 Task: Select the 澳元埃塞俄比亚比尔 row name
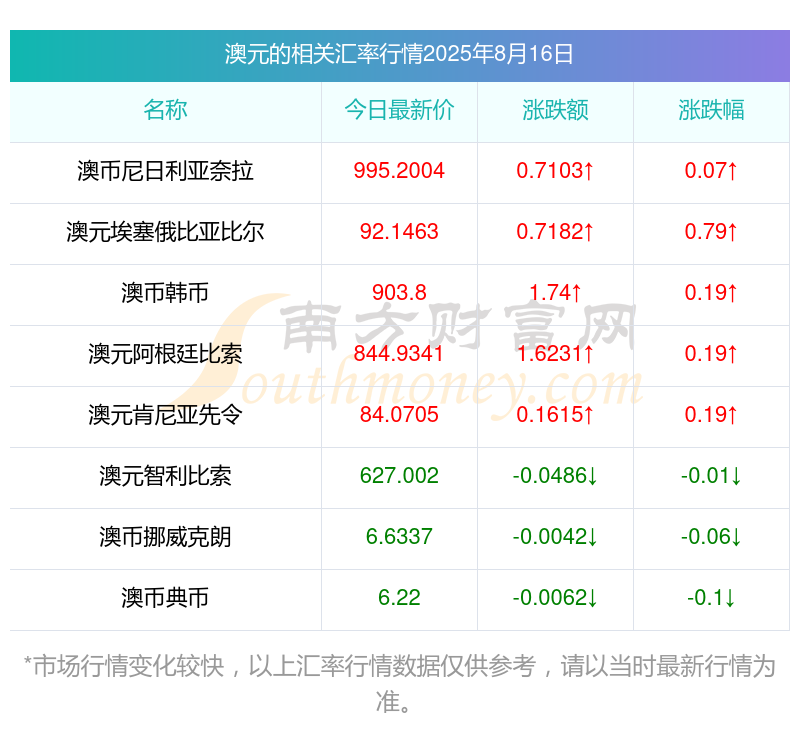[165, 232]
